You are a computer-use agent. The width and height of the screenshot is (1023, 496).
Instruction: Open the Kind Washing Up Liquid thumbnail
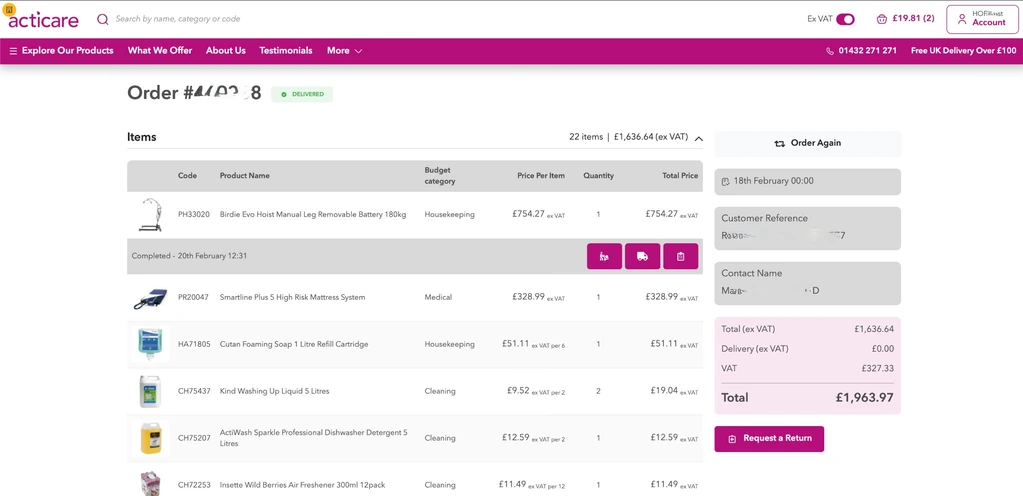point(151,391)
